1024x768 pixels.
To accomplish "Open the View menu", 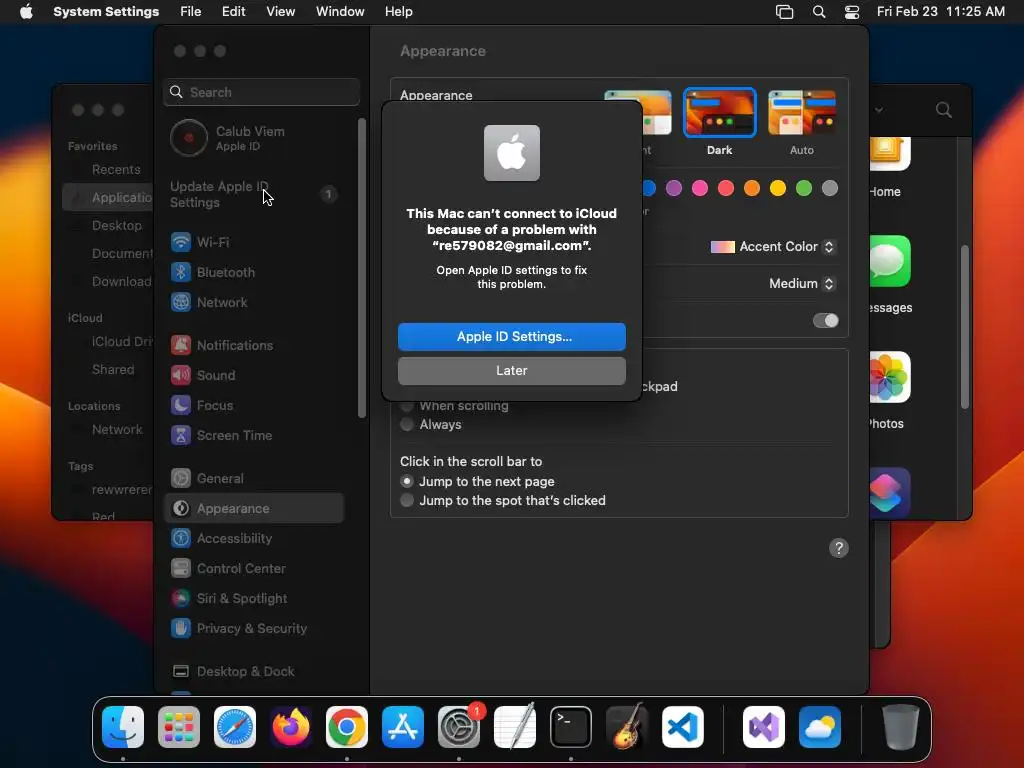I will click(281, 12).
